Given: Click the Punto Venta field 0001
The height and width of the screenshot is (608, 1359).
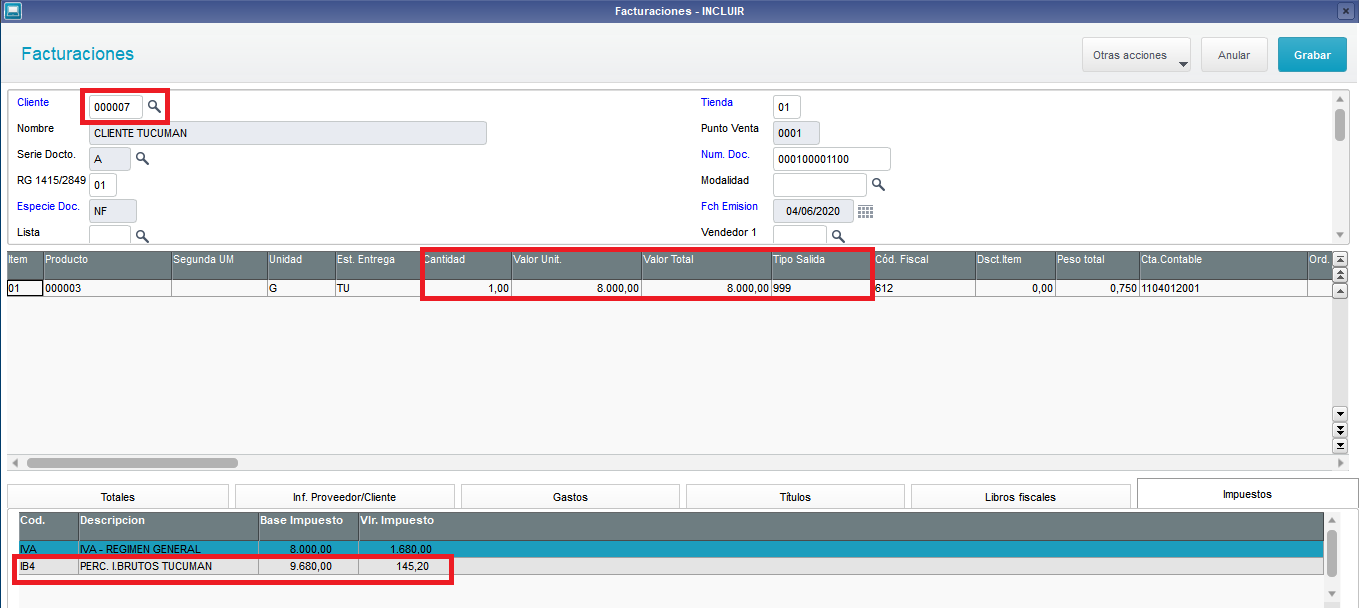Looking at the screenshot, I should coord(797,133).
